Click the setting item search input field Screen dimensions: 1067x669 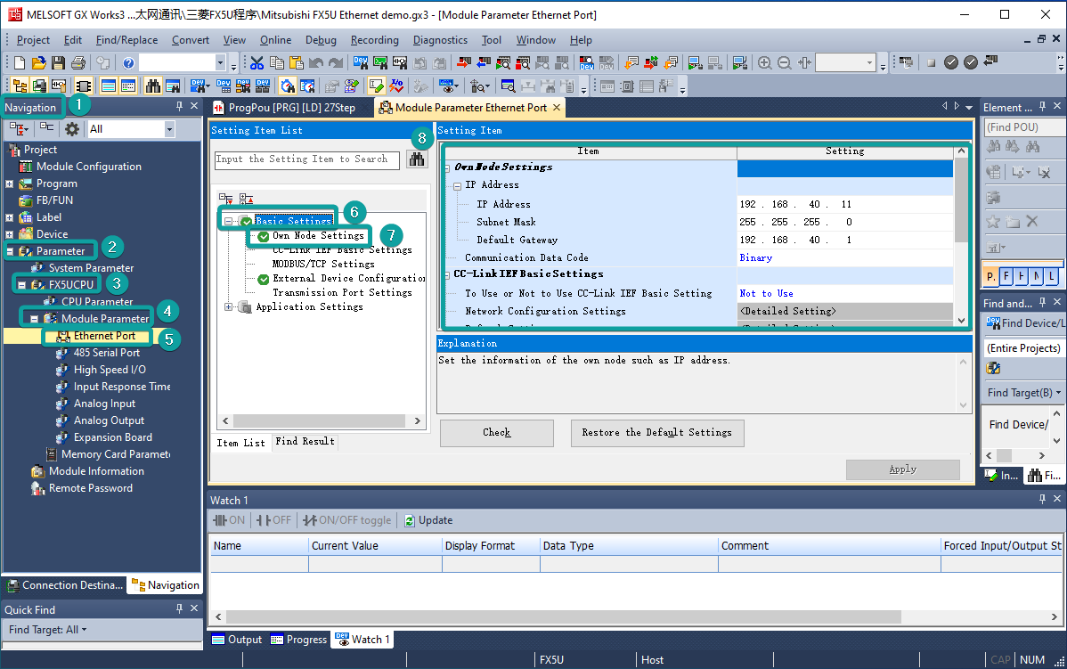point(307,159)
